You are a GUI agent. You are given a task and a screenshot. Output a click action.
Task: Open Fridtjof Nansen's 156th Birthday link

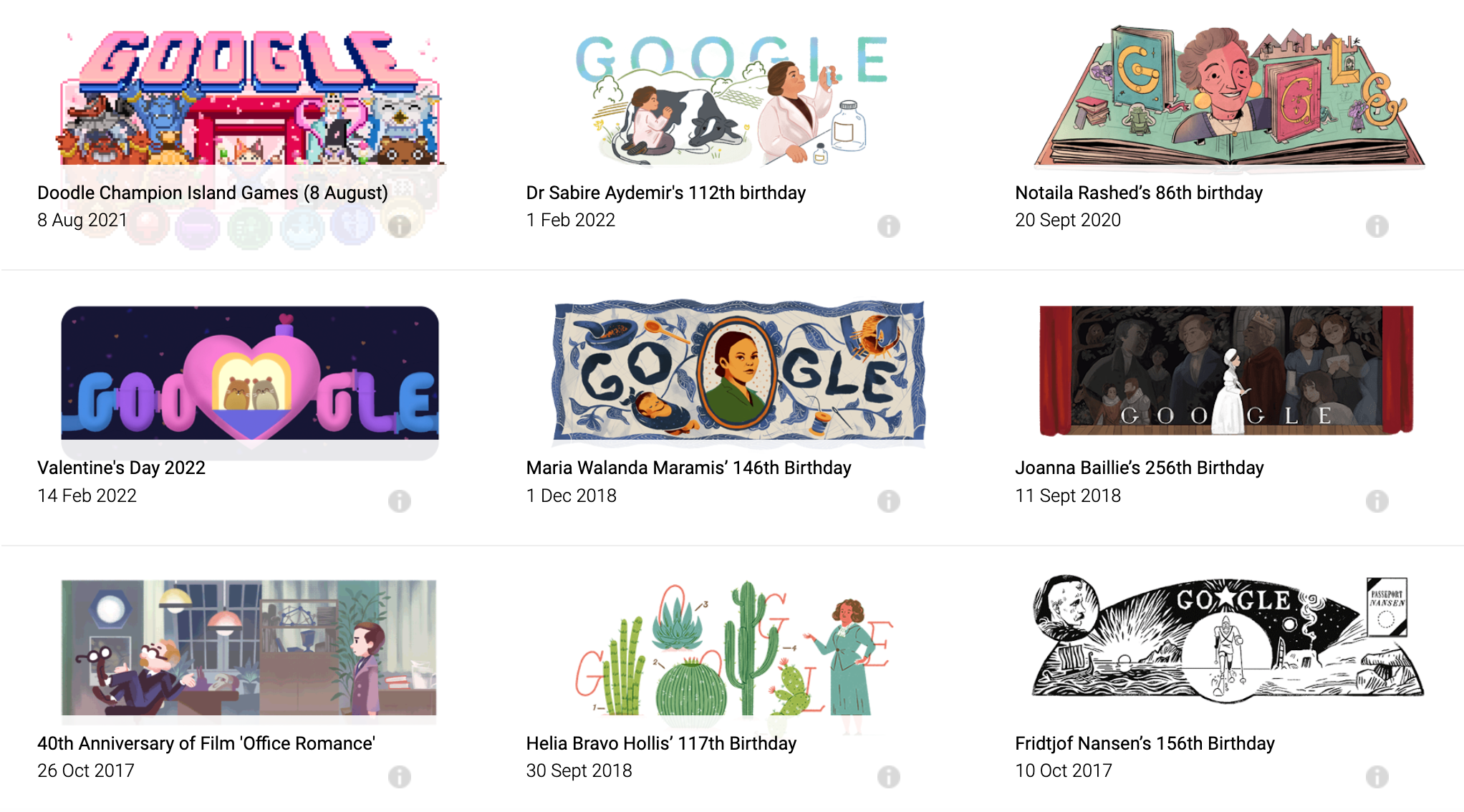1145,743
